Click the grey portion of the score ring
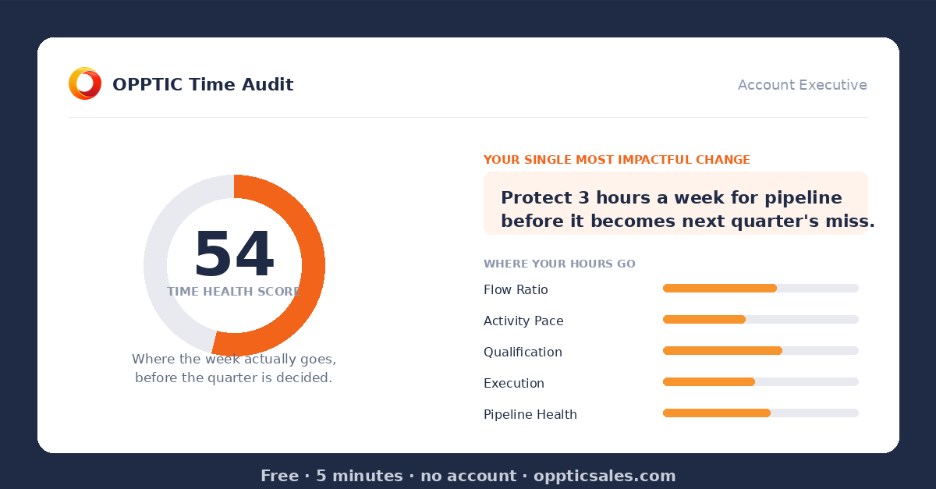This screenshot has height=489, width=936. [x=156, y=263]
